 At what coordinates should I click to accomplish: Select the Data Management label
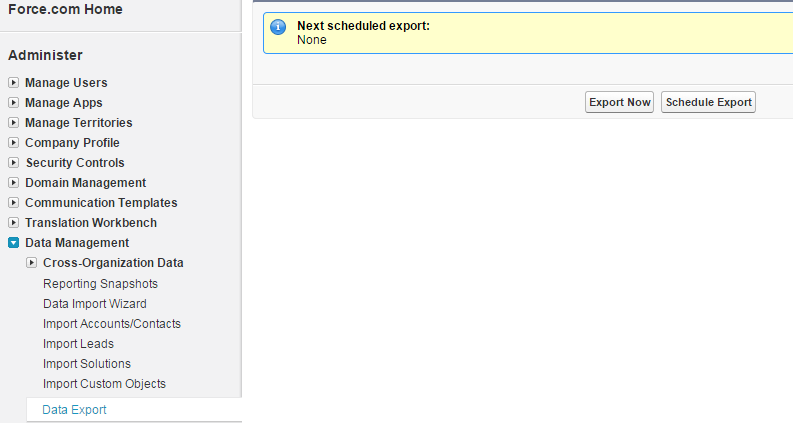tap(77, 243)
